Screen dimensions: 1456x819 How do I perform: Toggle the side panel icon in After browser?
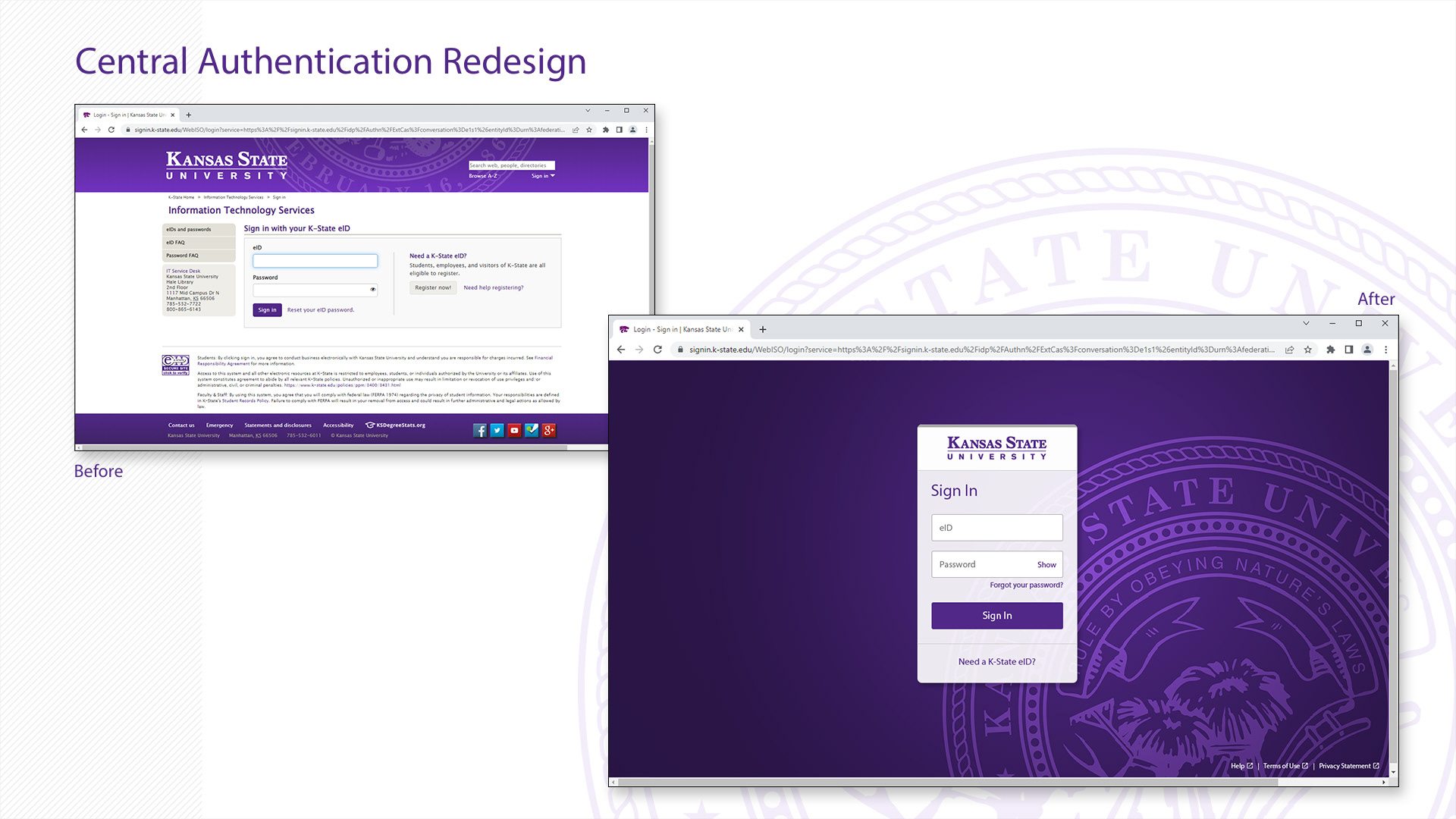coord(1349,350)
